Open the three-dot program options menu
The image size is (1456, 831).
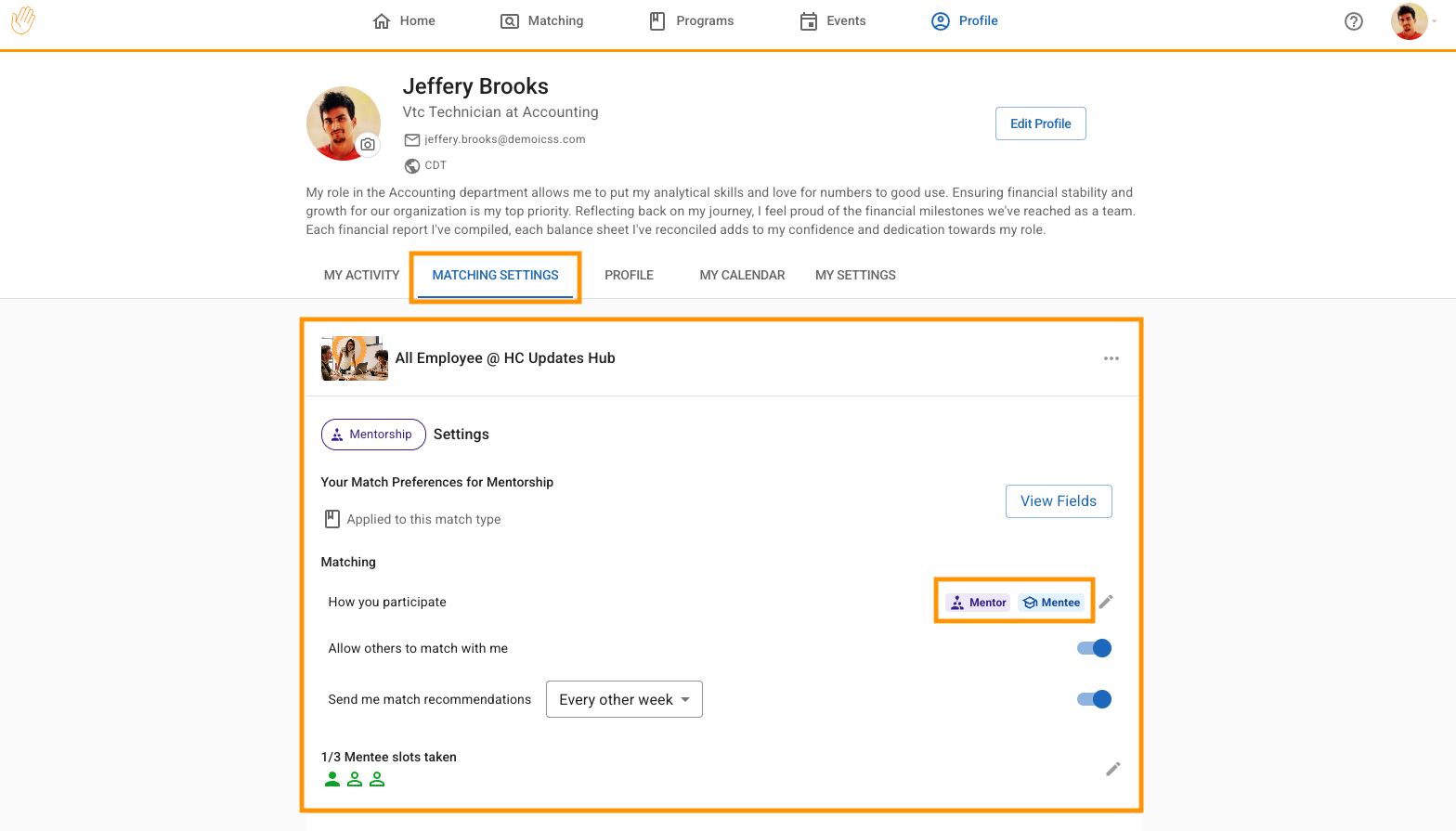(x=1111, y=358)
